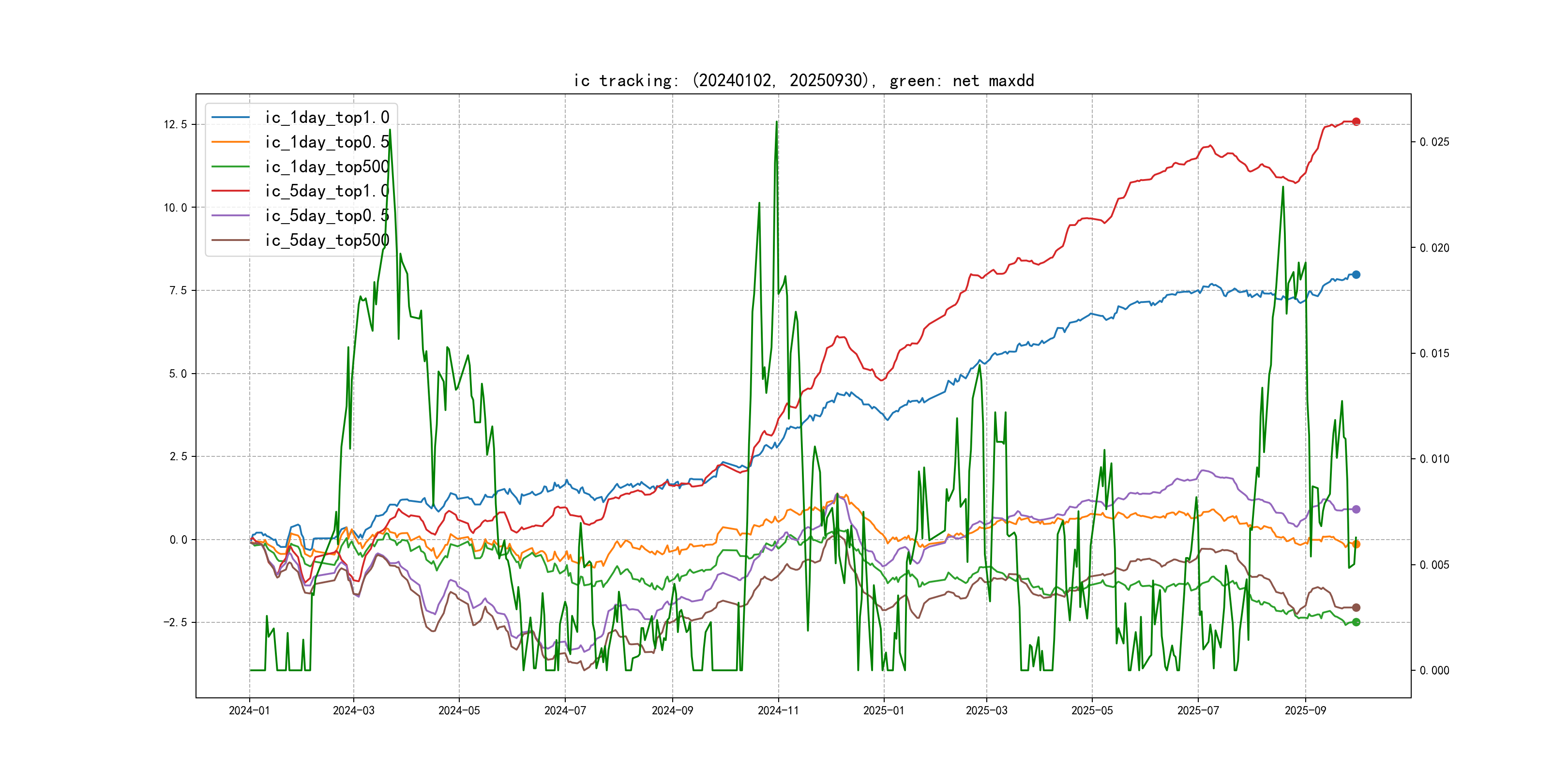This screenshot has width=1568, height=784.
Task: Click the blue endpoint dot marker
Action: click(1356, 274)
